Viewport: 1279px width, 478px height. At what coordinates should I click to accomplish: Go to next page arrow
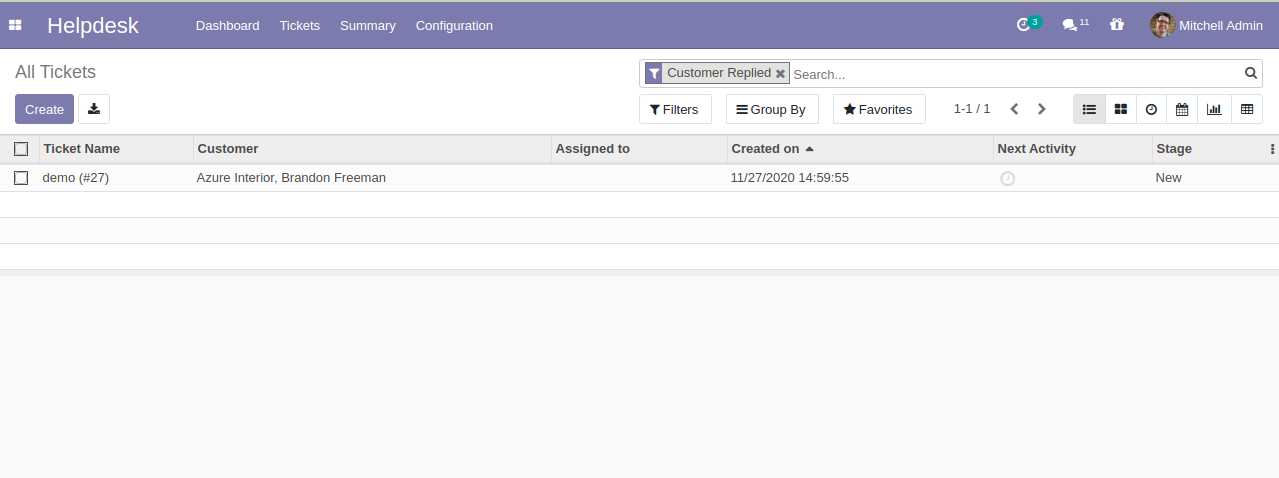[1041, 109]
